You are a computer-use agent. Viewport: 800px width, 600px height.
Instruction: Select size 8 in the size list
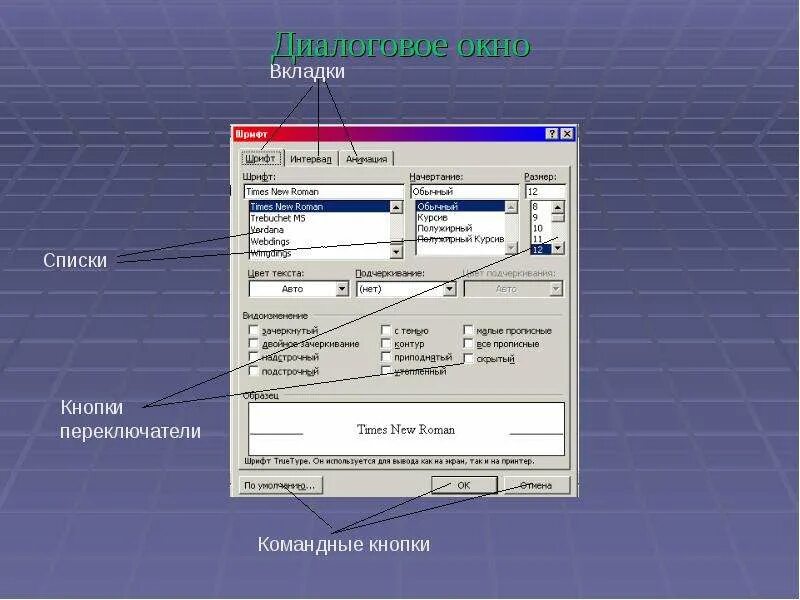(x=541, y=207)
